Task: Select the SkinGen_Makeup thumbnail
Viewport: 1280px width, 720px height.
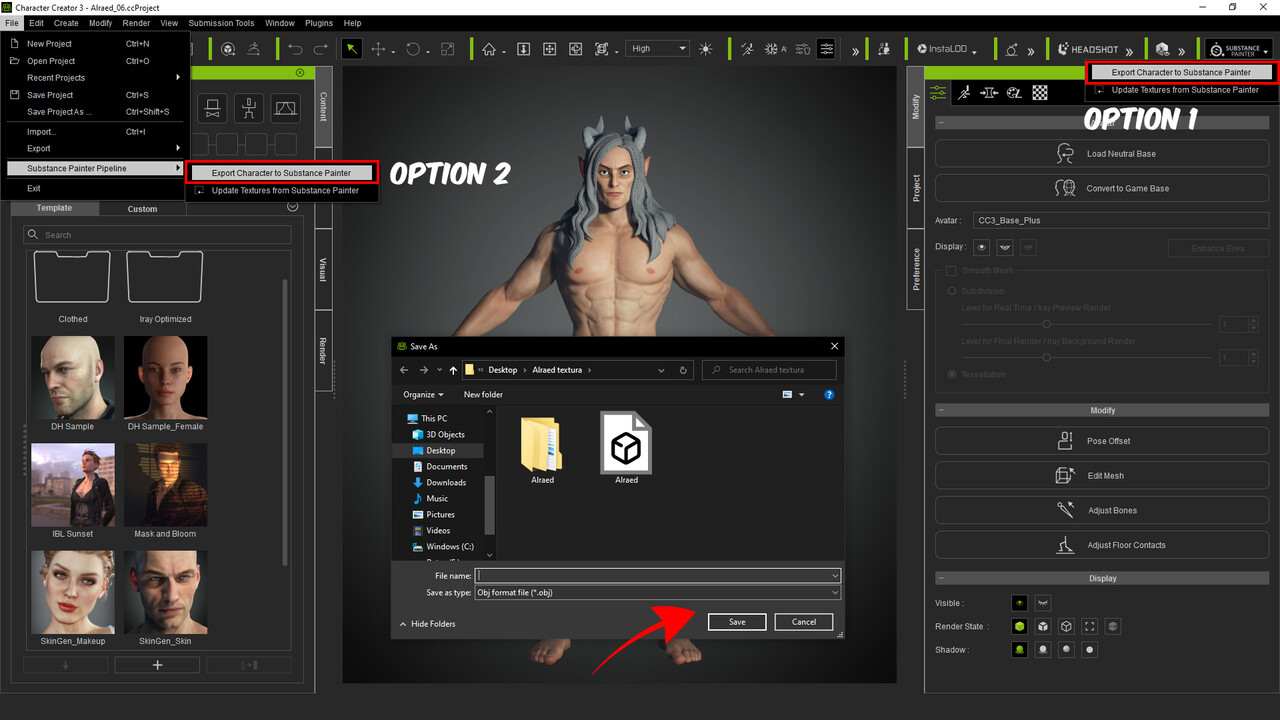Action: coord(73,593)
